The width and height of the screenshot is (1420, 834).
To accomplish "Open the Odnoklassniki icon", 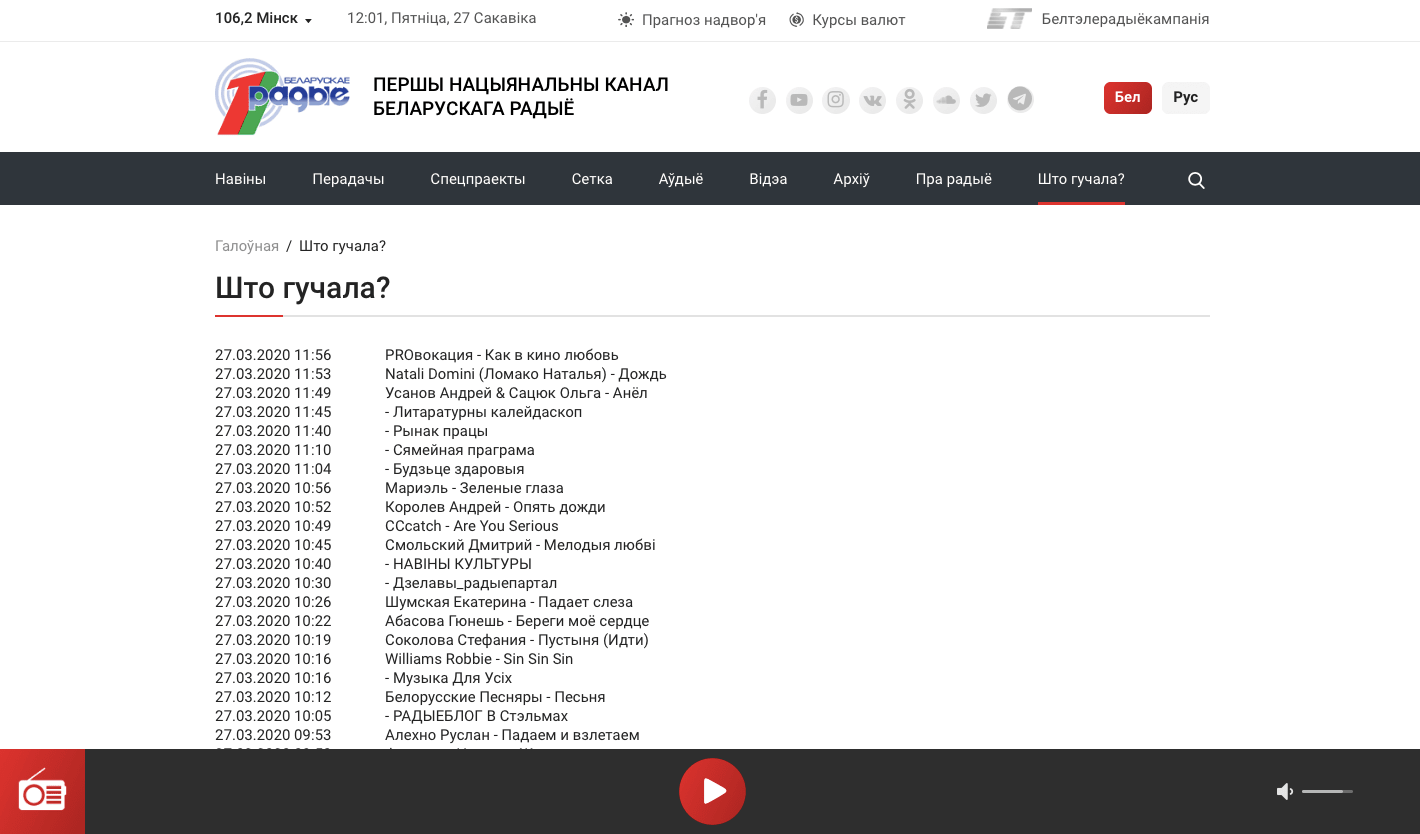I will tap(909, 100).
